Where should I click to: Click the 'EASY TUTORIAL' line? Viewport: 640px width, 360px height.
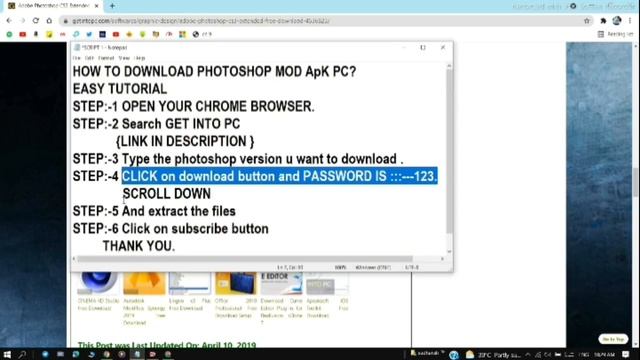click(x=120, y=89)
